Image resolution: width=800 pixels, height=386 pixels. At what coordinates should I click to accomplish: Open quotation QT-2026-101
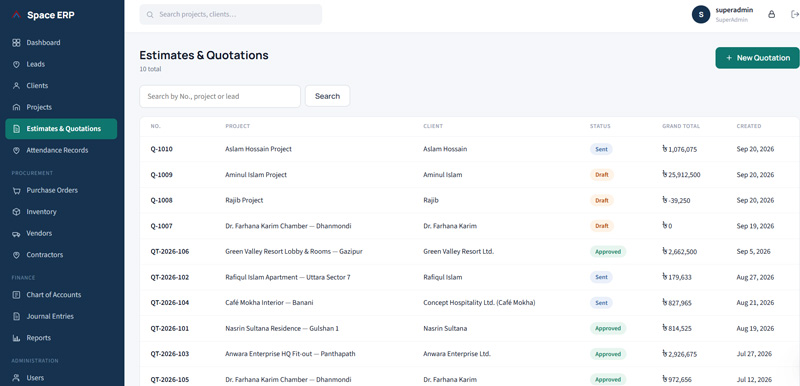169,328
